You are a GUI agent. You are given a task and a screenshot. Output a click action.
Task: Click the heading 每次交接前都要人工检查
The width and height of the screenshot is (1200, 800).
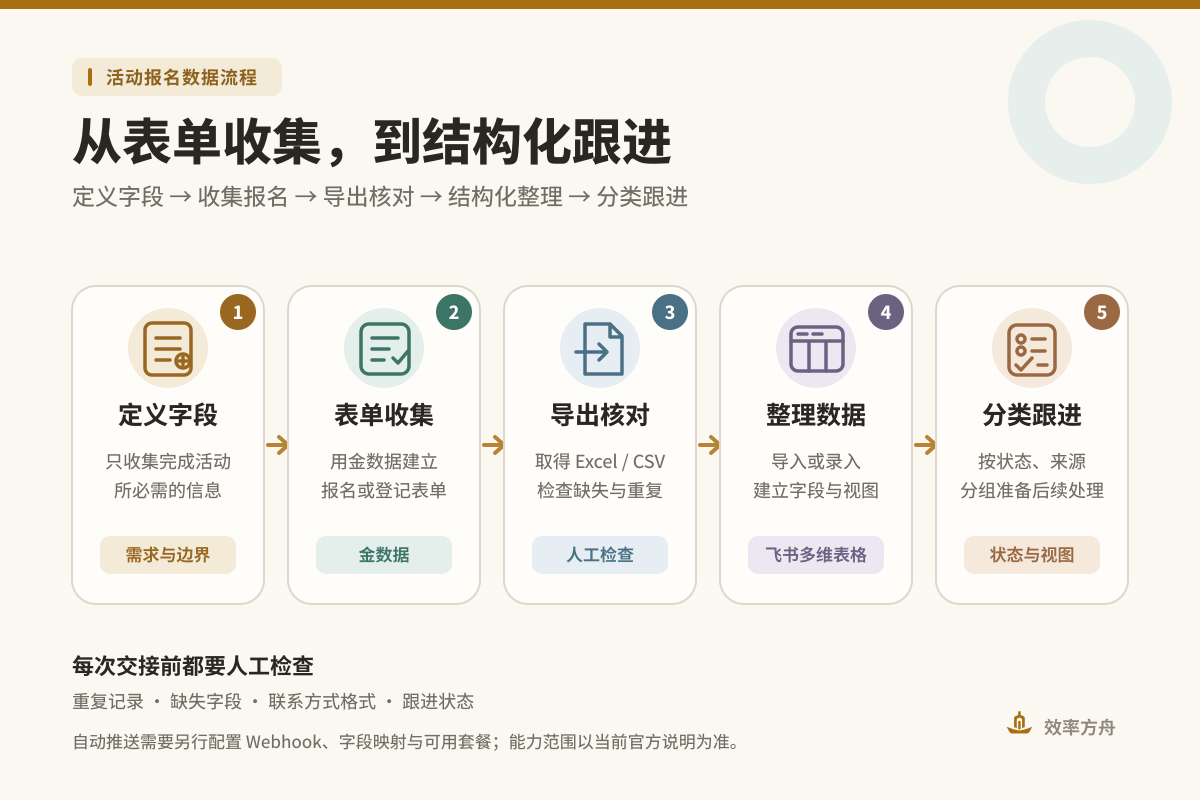tap(193, 666)
